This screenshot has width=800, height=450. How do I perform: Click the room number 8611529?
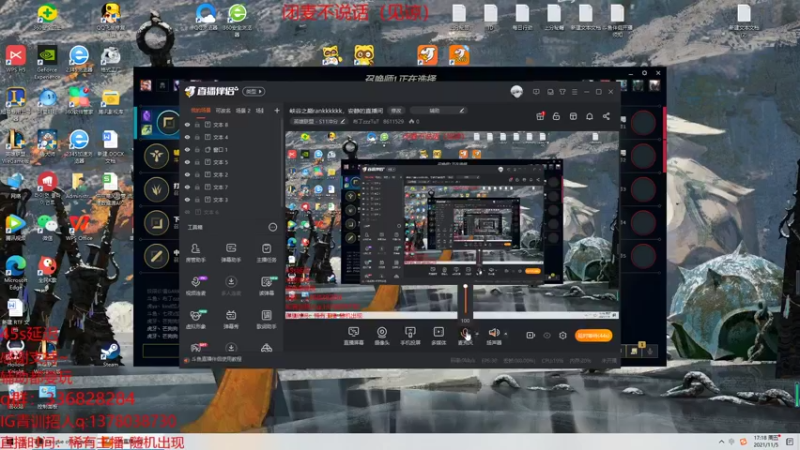393,121
